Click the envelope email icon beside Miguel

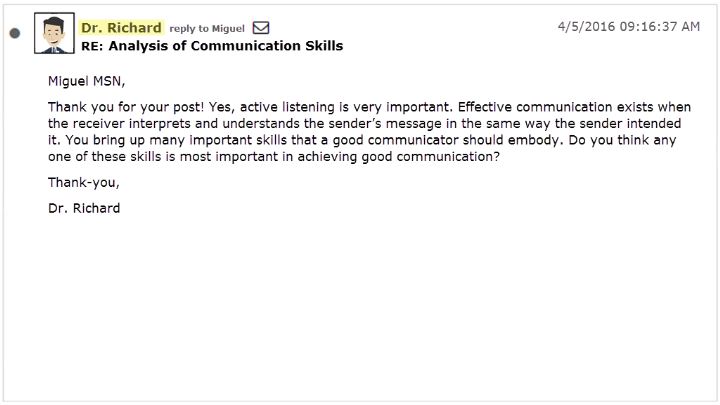tap(261, 28)
